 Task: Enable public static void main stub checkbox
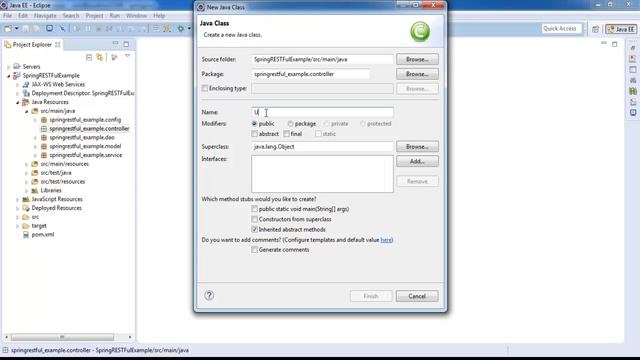click(254, 209)
